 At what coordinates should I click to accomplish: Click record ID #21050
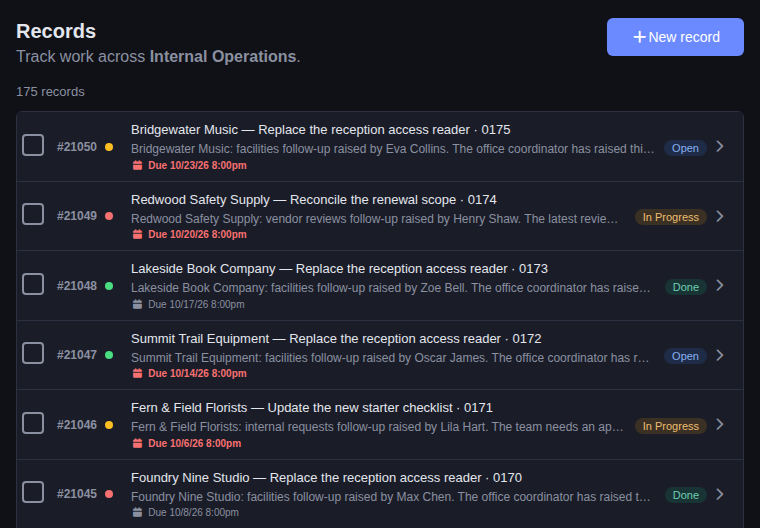[x=77, y=147]
